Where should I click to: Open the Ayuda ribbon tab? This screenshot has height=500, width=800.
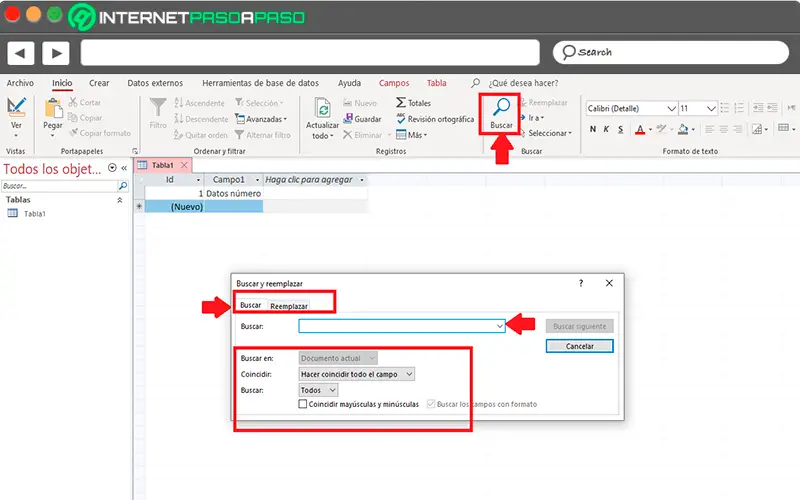[x=349, y=83]
